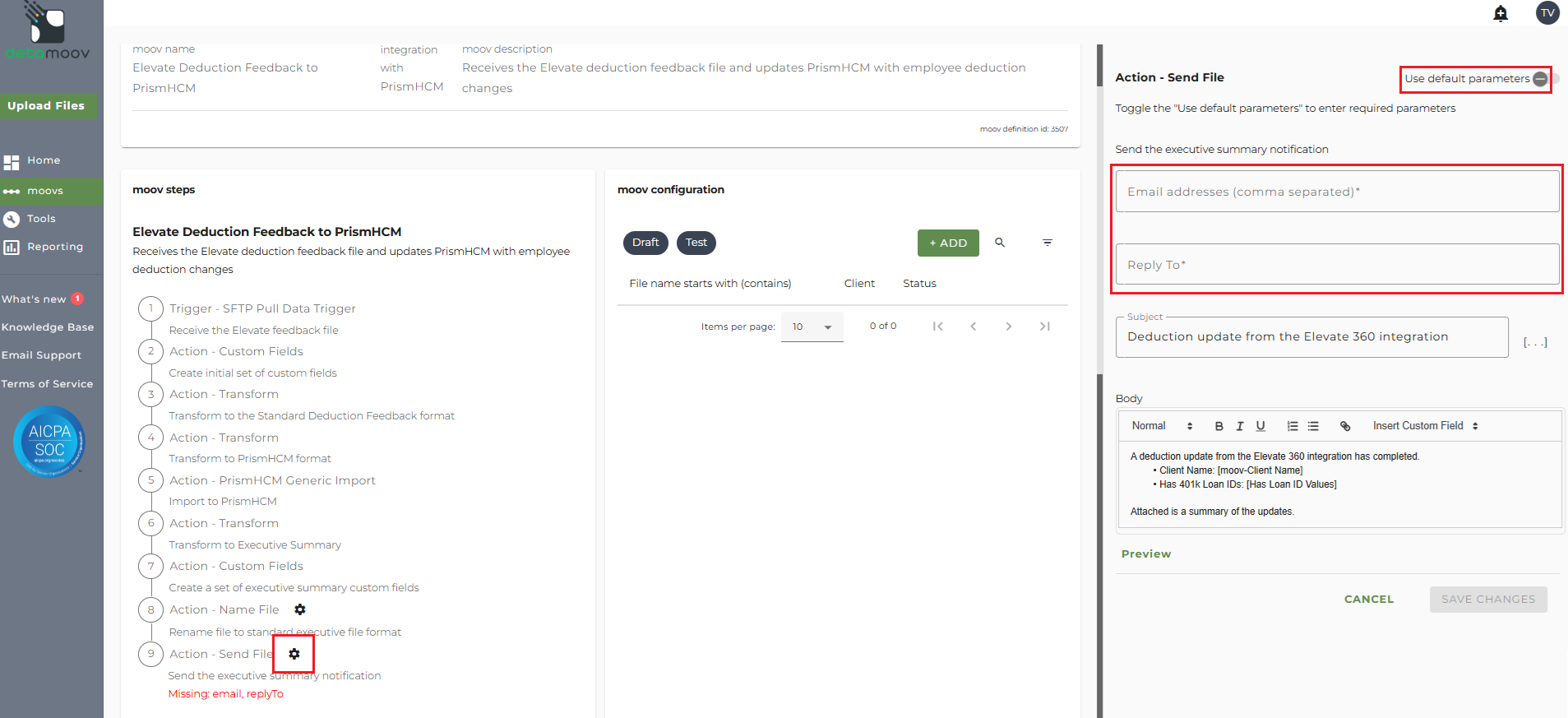The height and width of the screenshot is (718, 1568).
Task: Click 'moov definition id: 3507' text
Action: pyautogui.click(x=1024, y=129)
